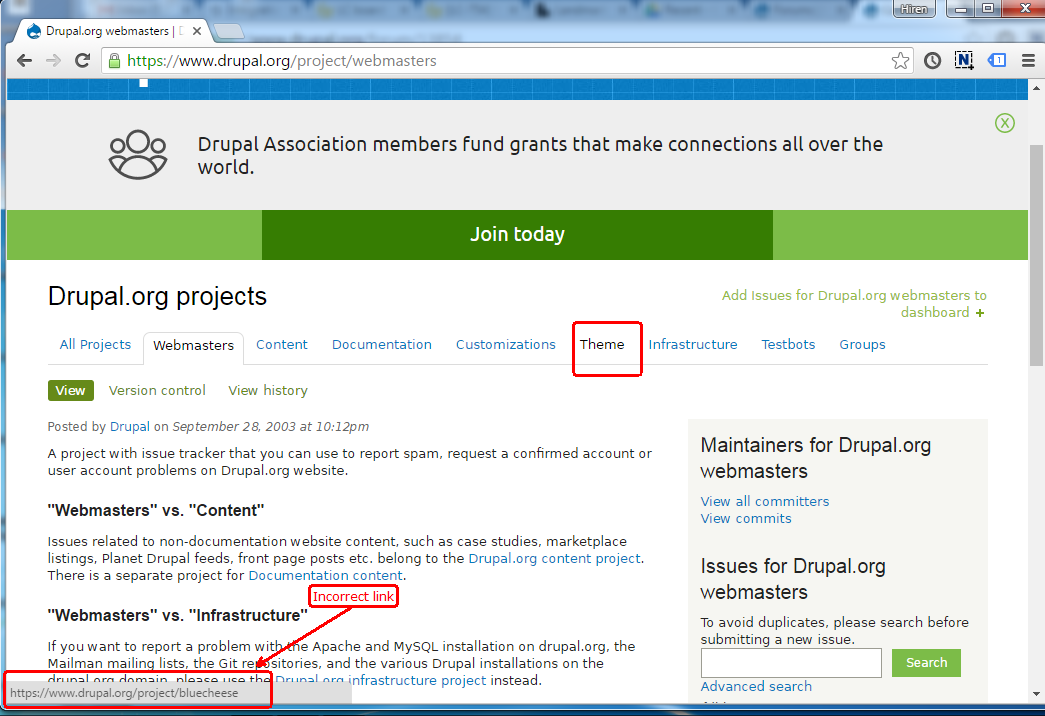Click View all committers link
This screenshot has height=716, width=1045.
(765, 501)
